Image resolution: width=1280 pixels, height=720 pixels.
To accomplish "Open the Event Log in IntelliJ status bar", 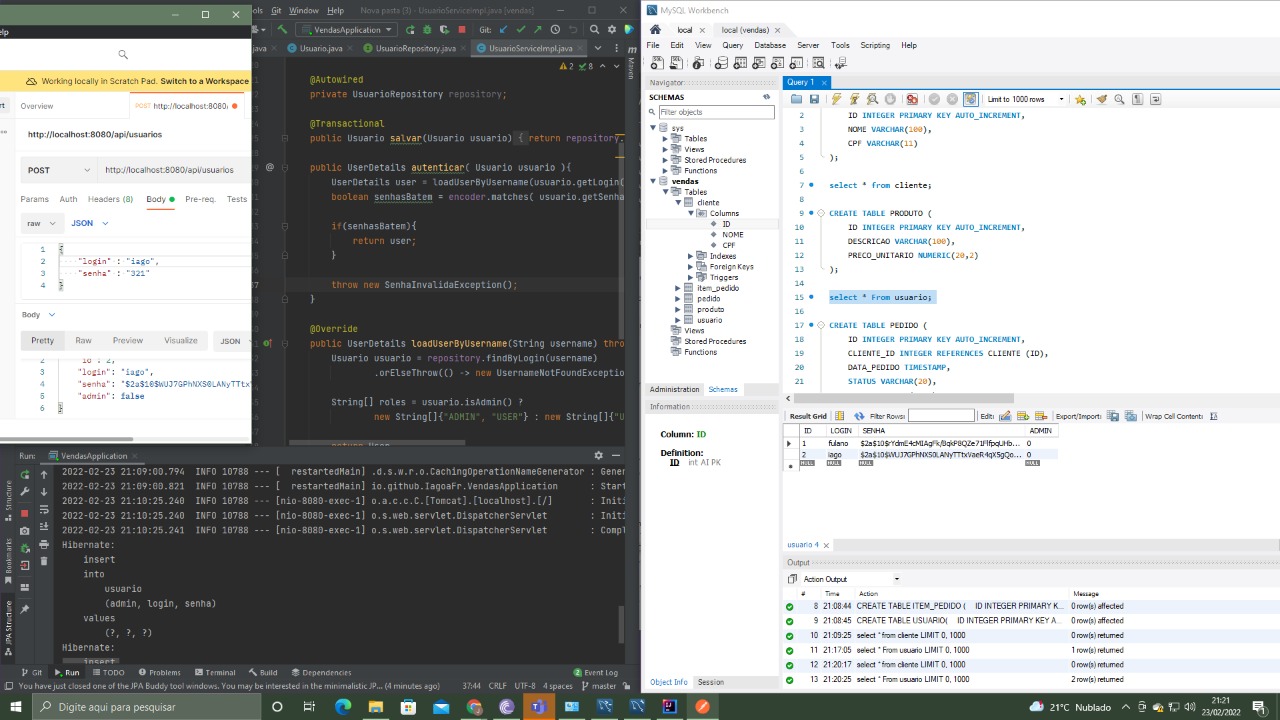I will [595, 673].
